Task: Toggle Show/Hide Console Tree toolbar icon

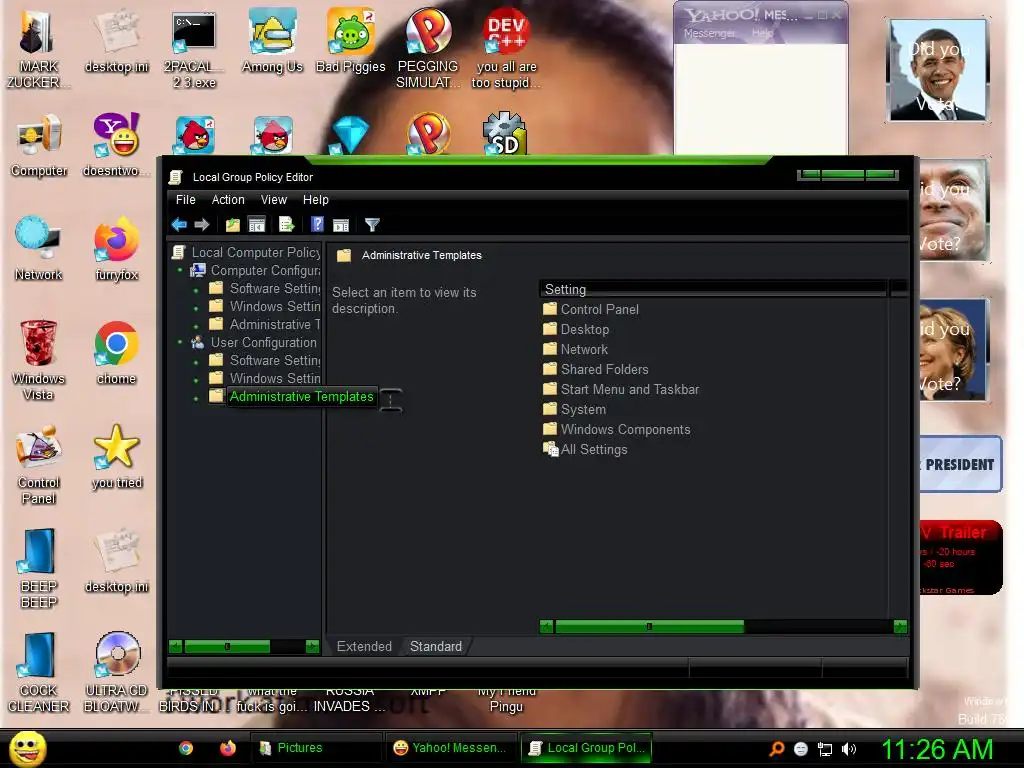Action: tap(257, 225)
